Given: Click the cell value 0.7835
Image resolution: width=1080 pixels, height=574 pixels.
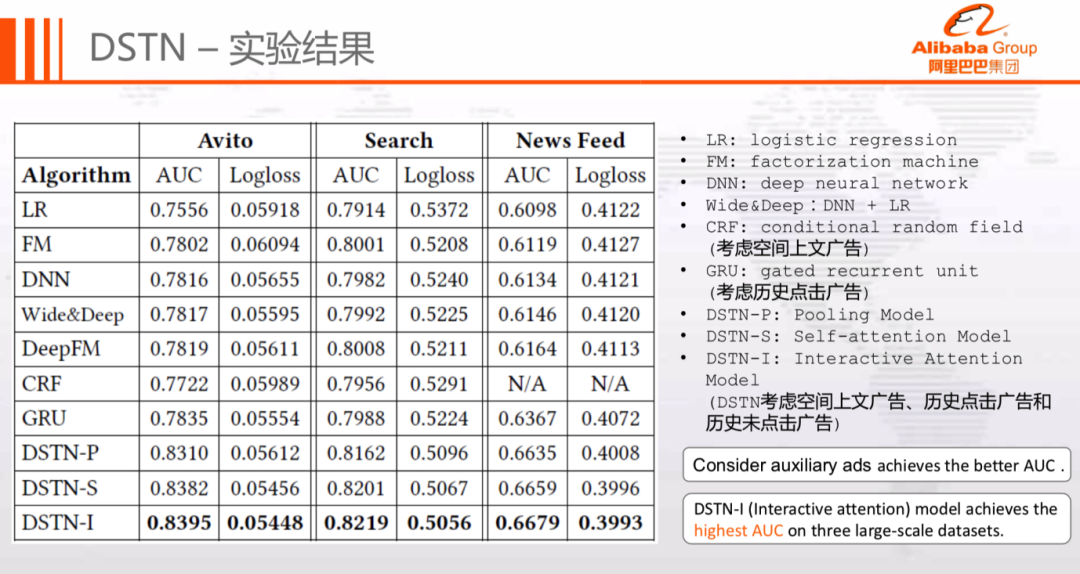Looking at the screenshot, I should 179,418.
